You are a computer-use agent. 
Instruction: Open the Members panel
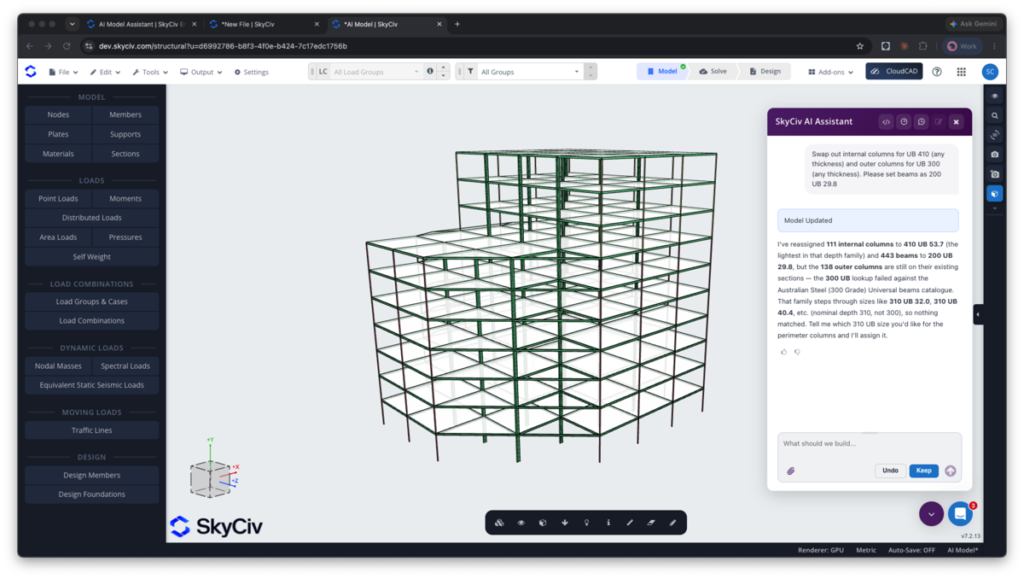(x=125, y=114)
